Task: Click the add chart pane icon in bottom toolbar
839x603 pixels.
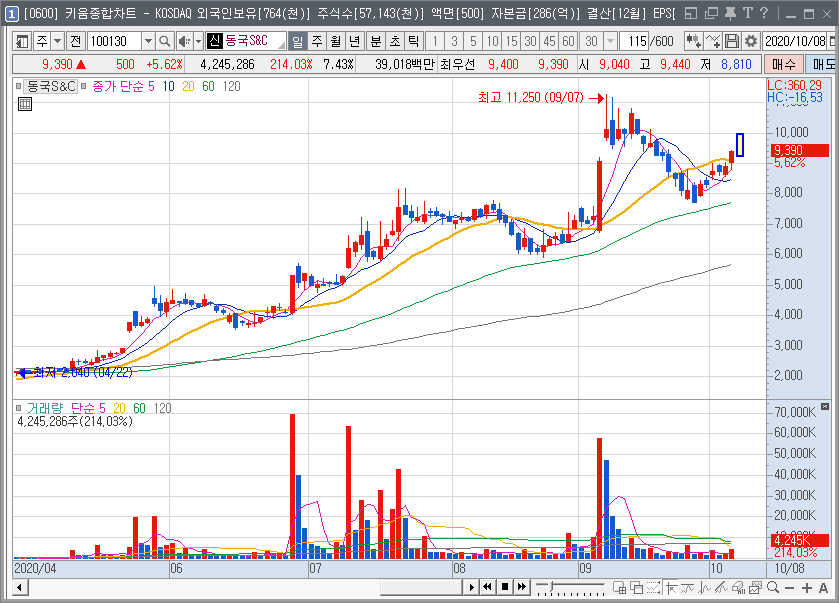Action: click(x=620, y=587)
